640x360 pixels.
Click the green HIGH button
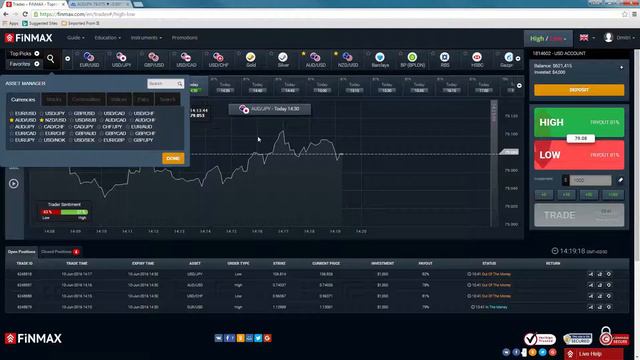[x=579, y=122]
